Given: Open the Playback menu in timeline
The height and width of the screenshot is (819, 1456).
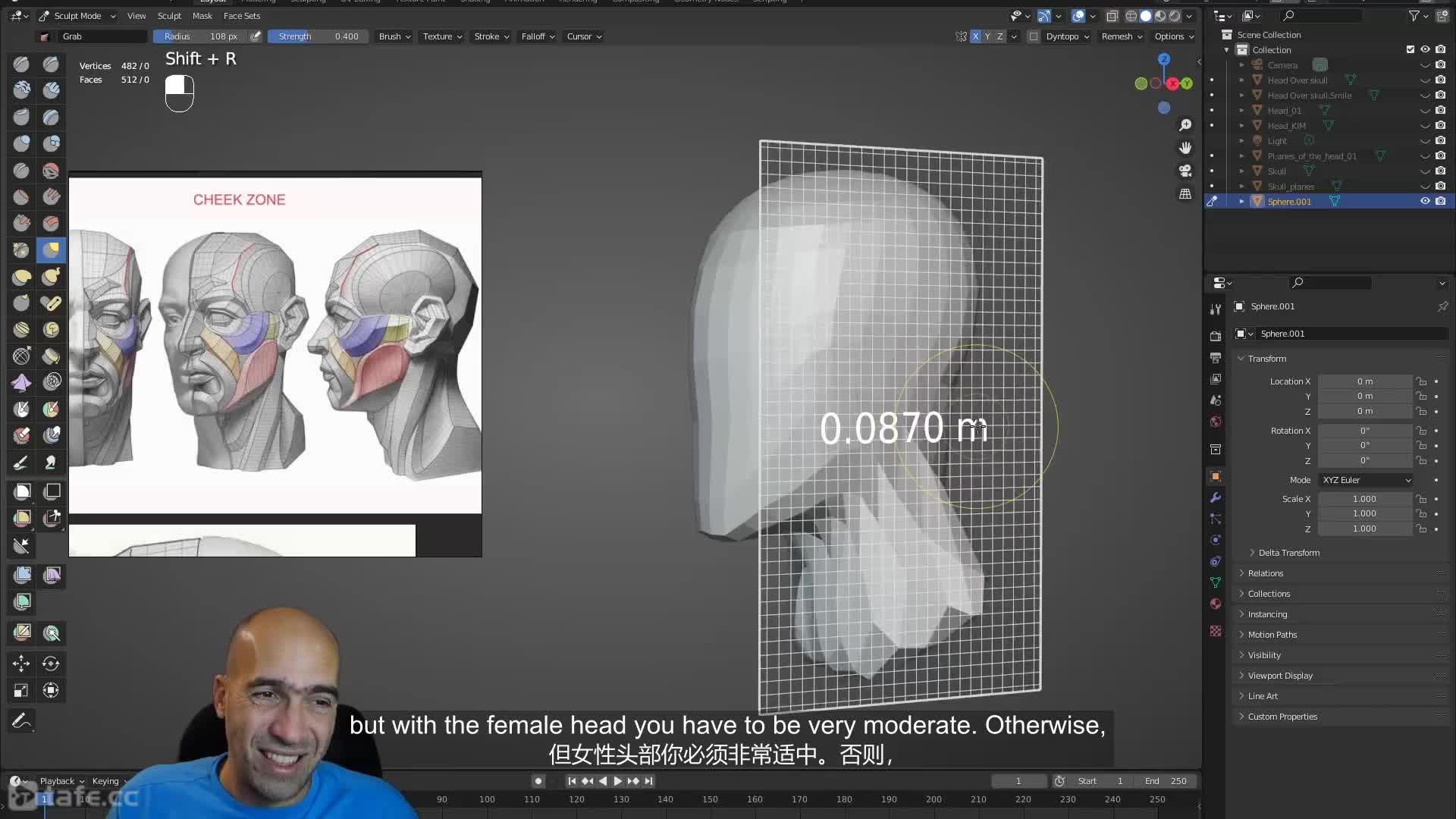Looking at the screenshot, I should pos(61,781).
